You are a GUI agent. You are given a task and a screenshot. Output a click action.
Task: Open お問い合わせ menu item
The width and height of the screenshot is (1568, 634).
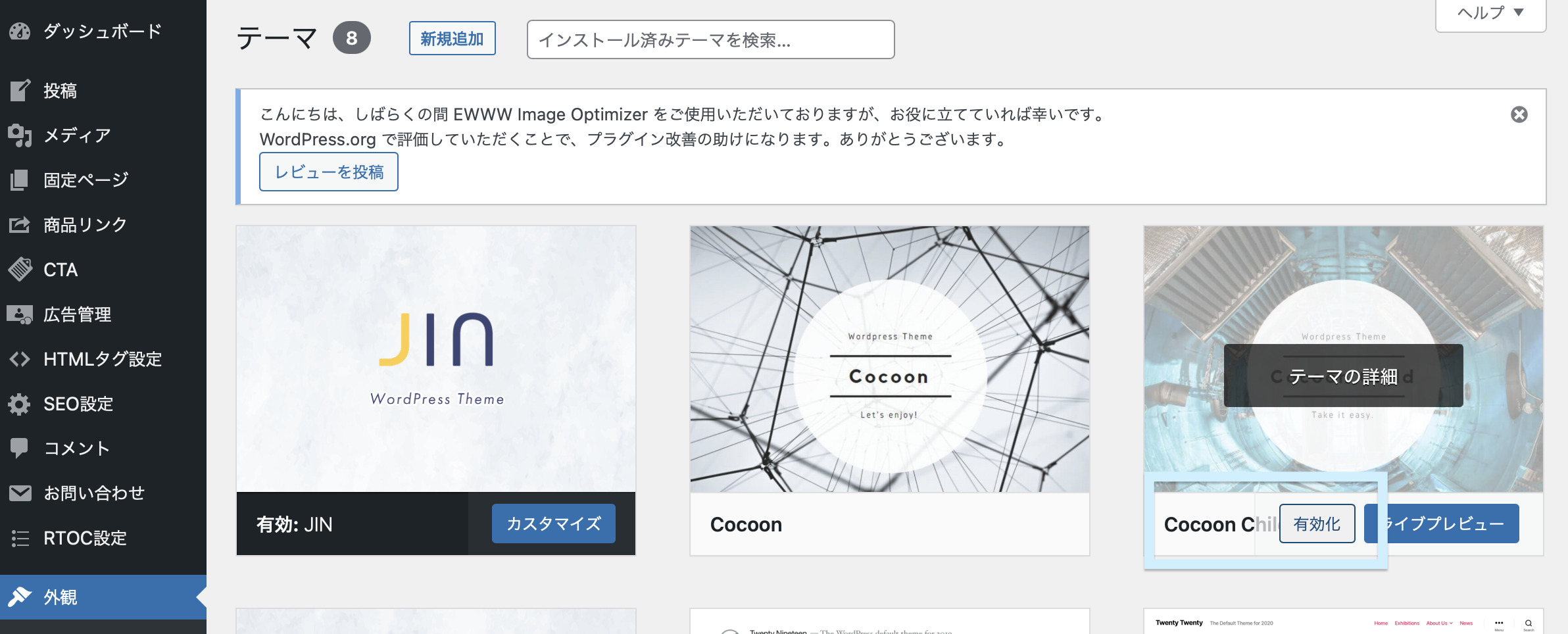94,493
